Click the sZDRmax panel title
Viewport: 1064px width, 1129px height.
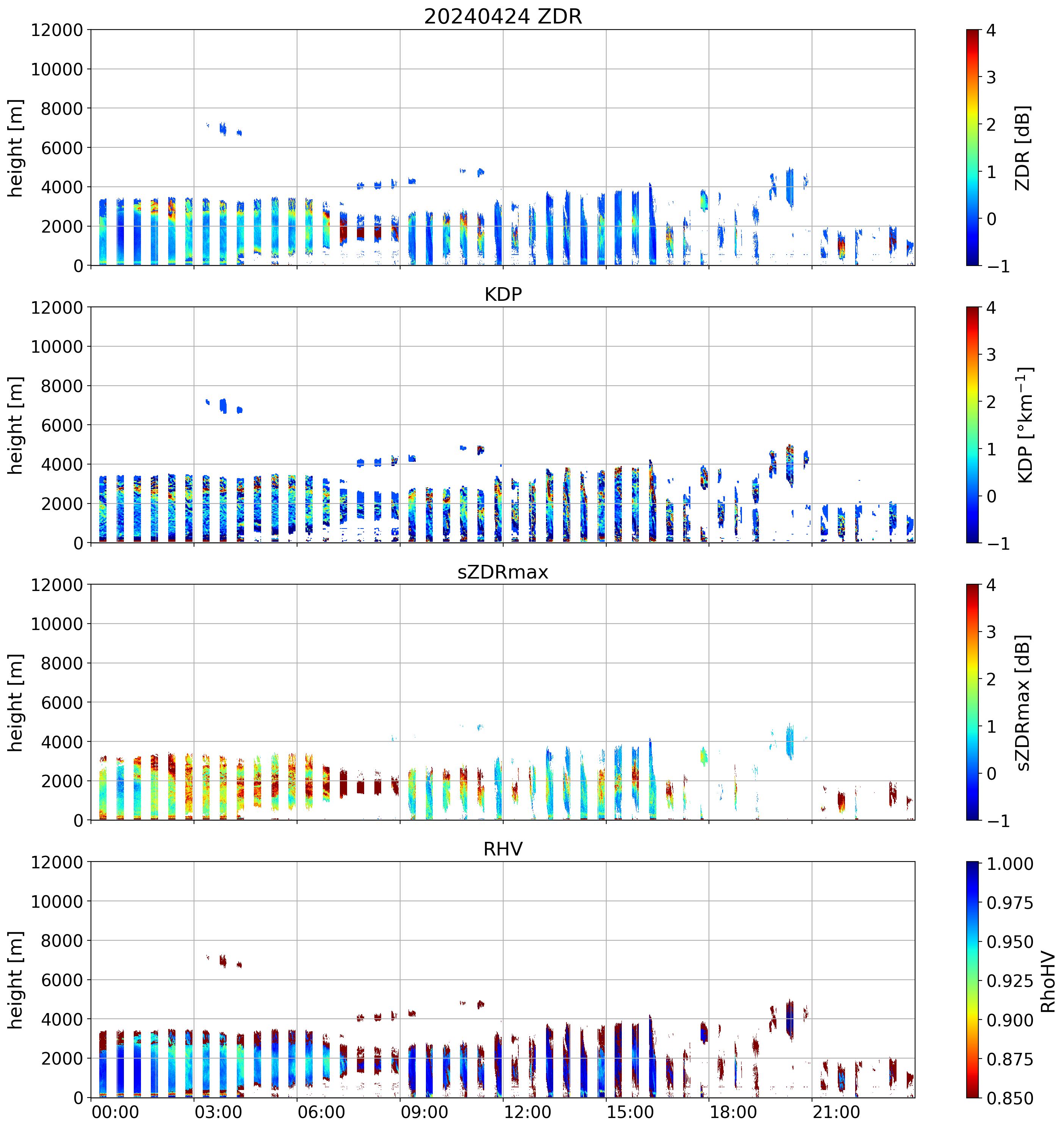pyautogui.click(x=503, y=572)
